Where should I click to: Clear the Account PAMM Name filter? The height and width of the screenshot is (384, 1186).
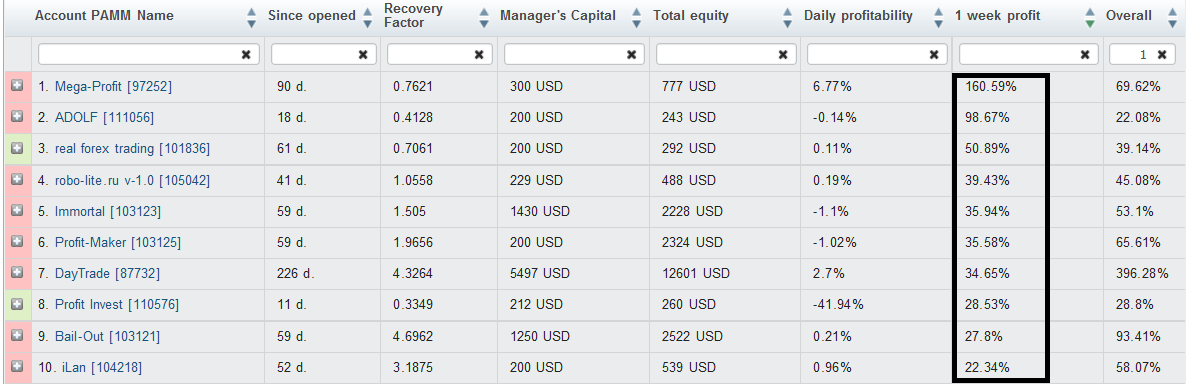246,54
